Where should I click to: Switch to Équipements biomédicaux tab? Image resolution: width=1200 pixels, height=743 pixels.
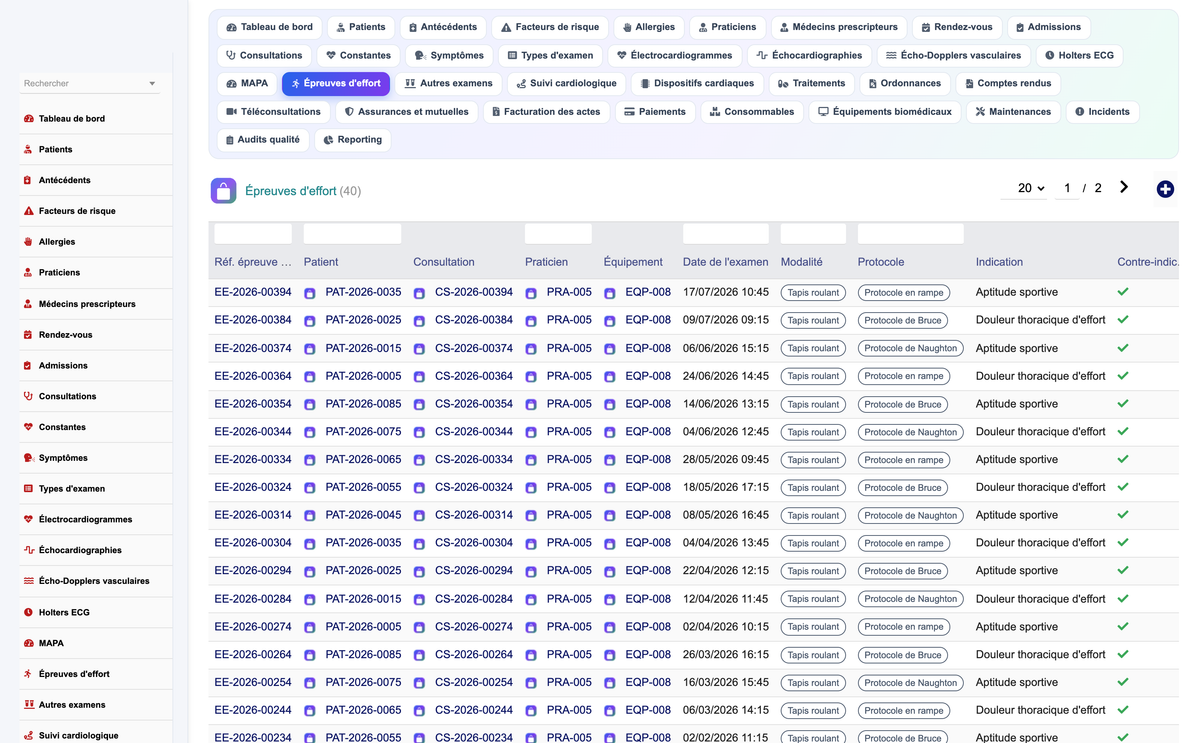(884, 111)
